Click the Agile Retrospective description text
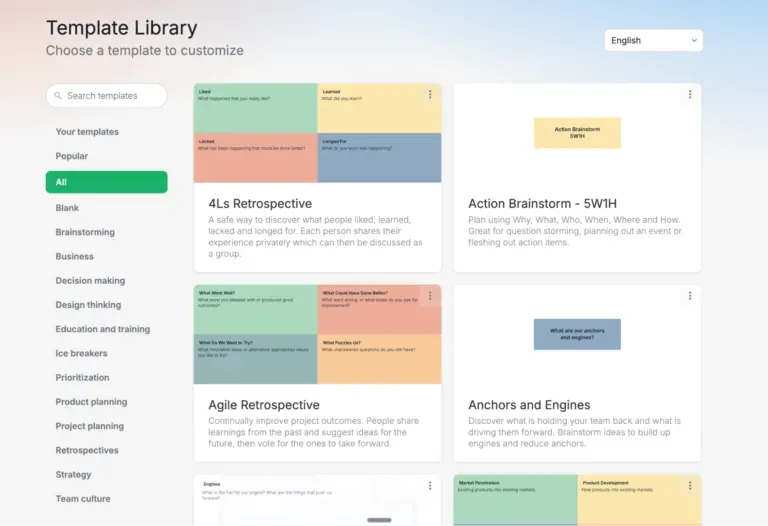This screenshot has width=768, height=526. click(313, 432)
